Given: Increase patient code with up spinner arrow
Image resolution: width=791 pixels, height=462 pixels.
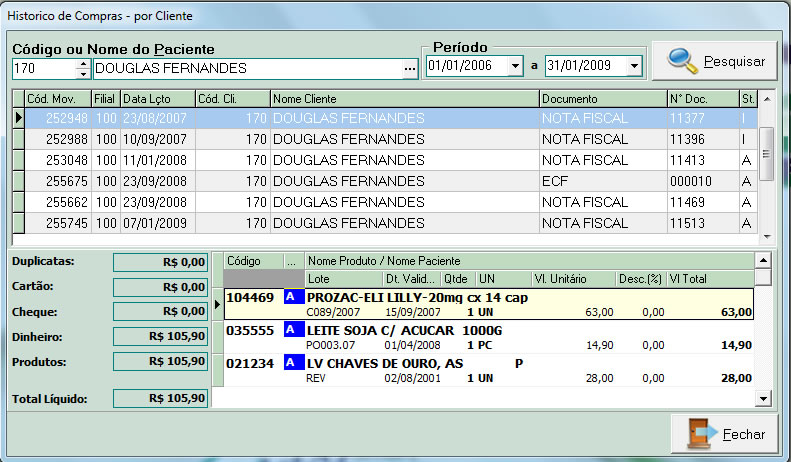Looking at the screenshot, I should pos(83,64).
